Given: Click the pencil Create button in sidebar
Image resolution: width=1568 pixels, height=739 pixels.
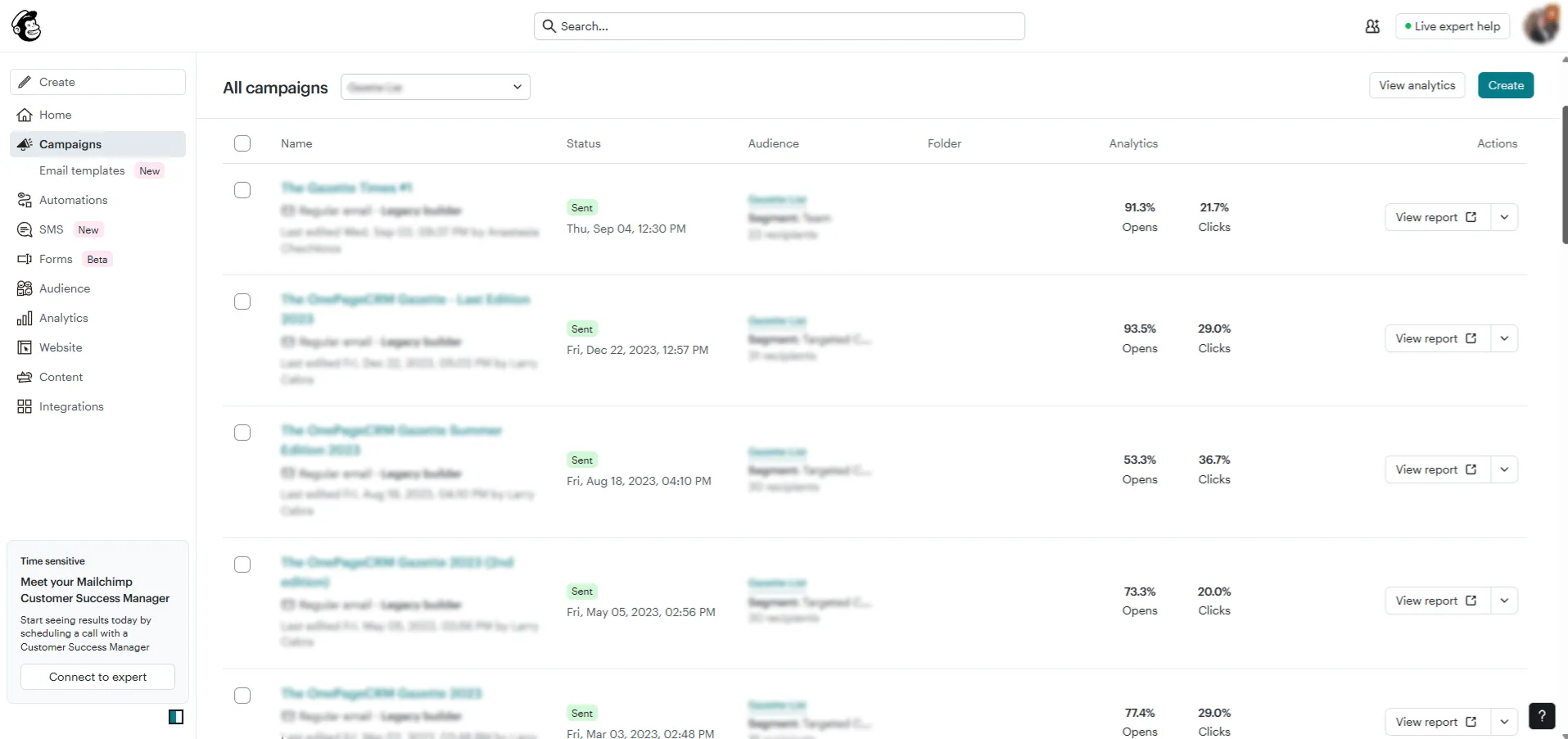Looking at the screenshot, I should (x=97, y=82).
